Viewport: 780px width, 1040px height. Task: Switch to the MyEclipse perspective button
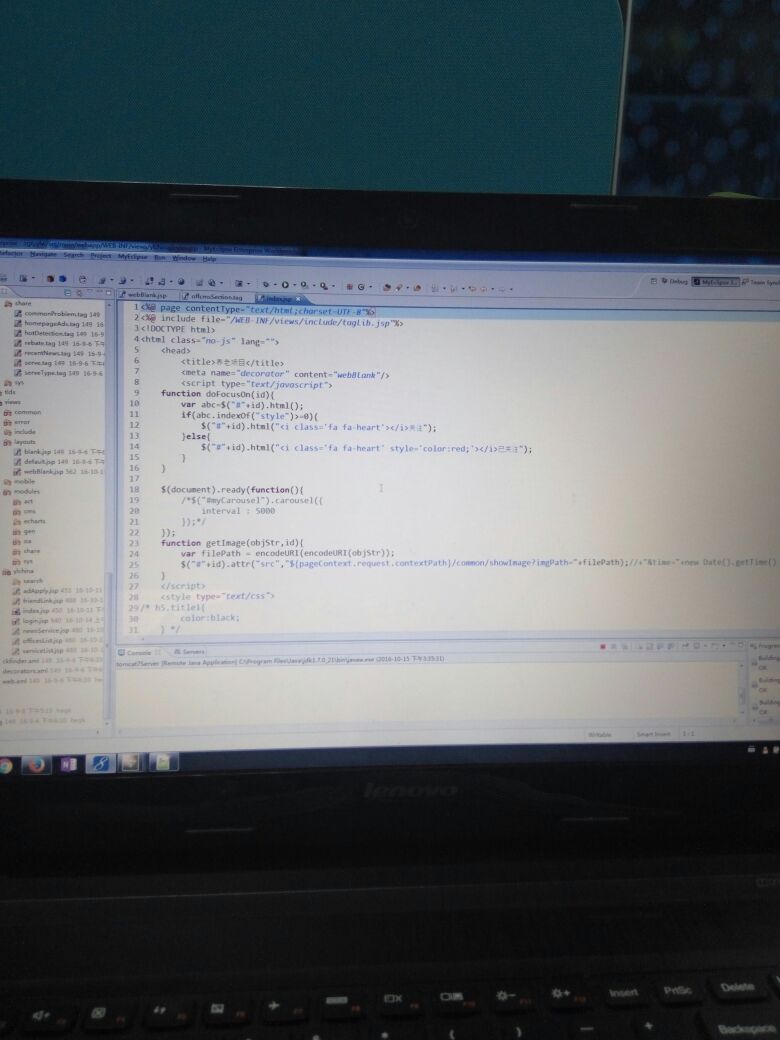point(719,282)
